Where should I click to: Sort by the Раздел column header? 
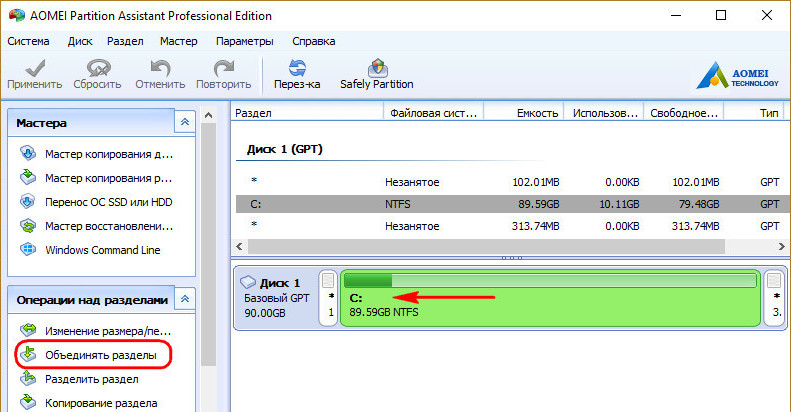point(307,113)
